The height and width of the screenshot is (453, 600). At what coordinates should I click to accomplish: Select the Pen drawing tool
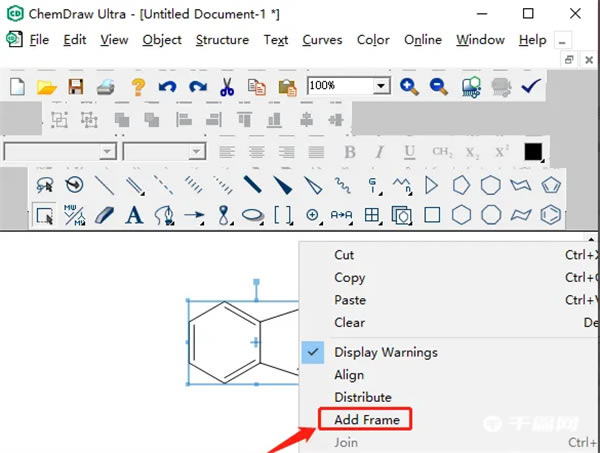(165, 215)
